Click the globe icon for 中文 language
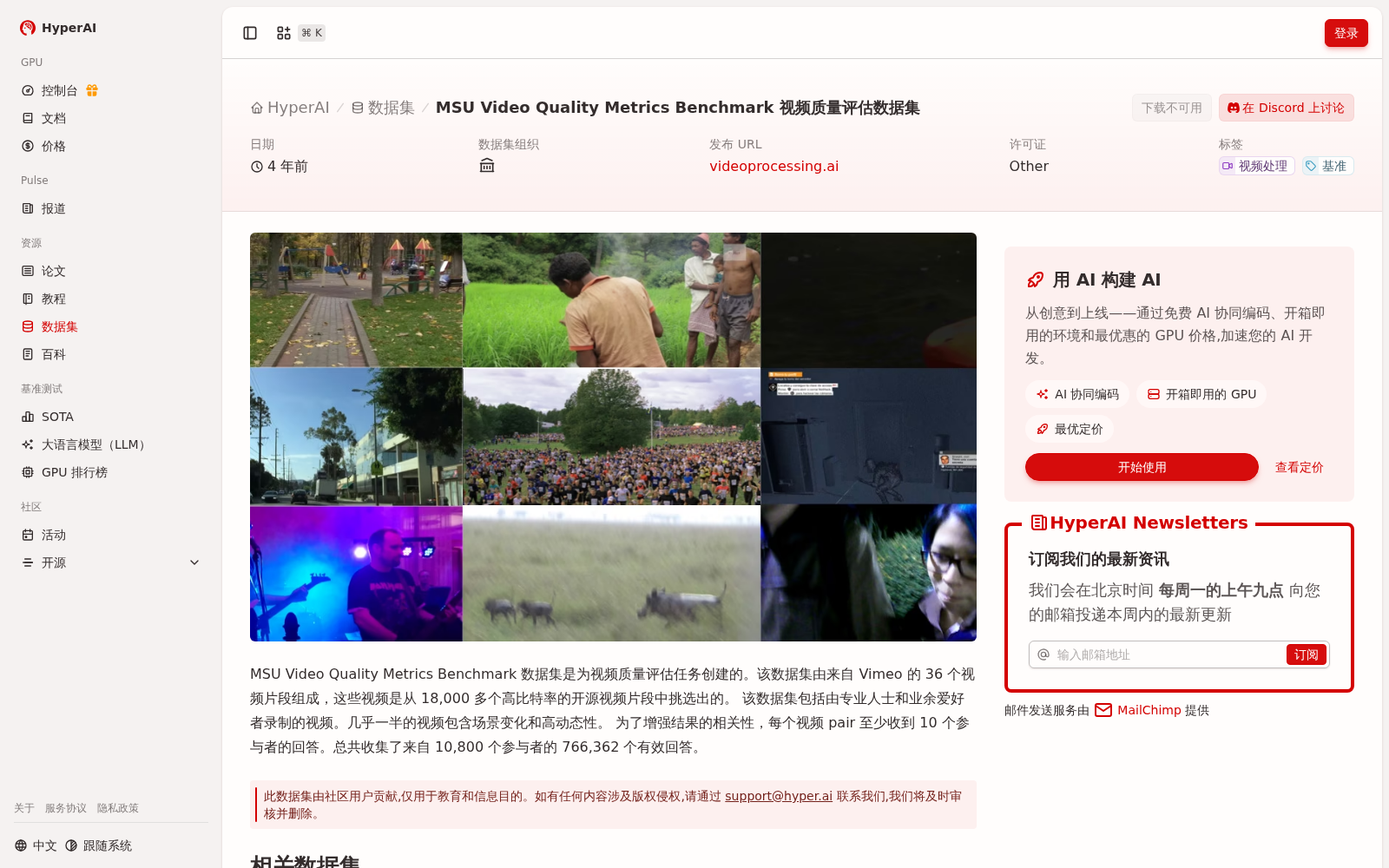Screen dimensions: 1389x868 coord(21,845)
